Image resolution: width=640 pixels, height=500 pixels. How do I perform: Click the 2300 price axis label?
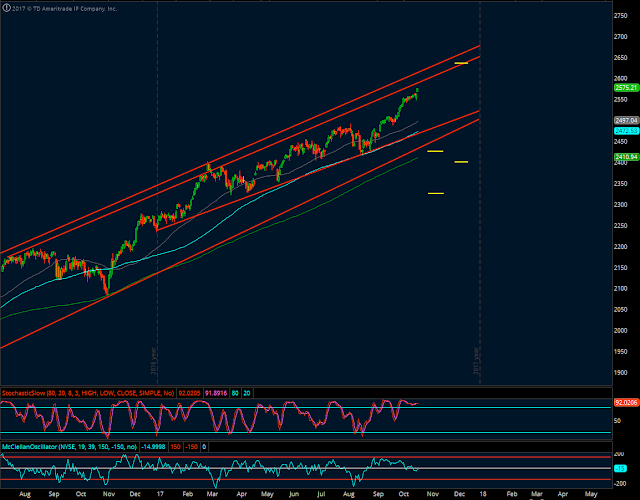click(620, 204)
